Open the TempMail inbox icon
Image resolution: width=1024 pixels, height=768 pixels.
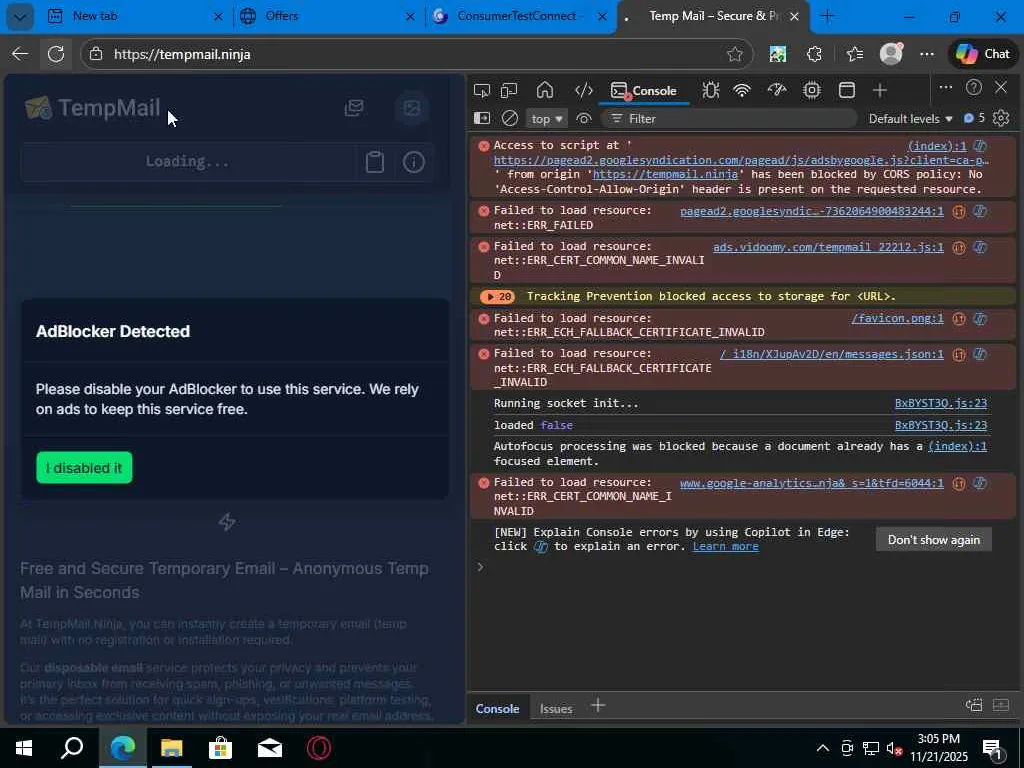coord(354,108)
